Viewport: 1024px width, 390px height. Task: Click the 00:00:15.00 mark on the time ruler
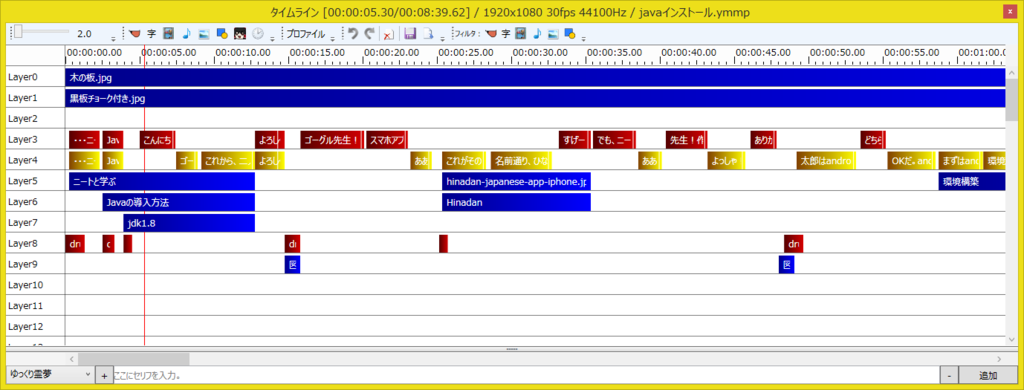point(317,52)
